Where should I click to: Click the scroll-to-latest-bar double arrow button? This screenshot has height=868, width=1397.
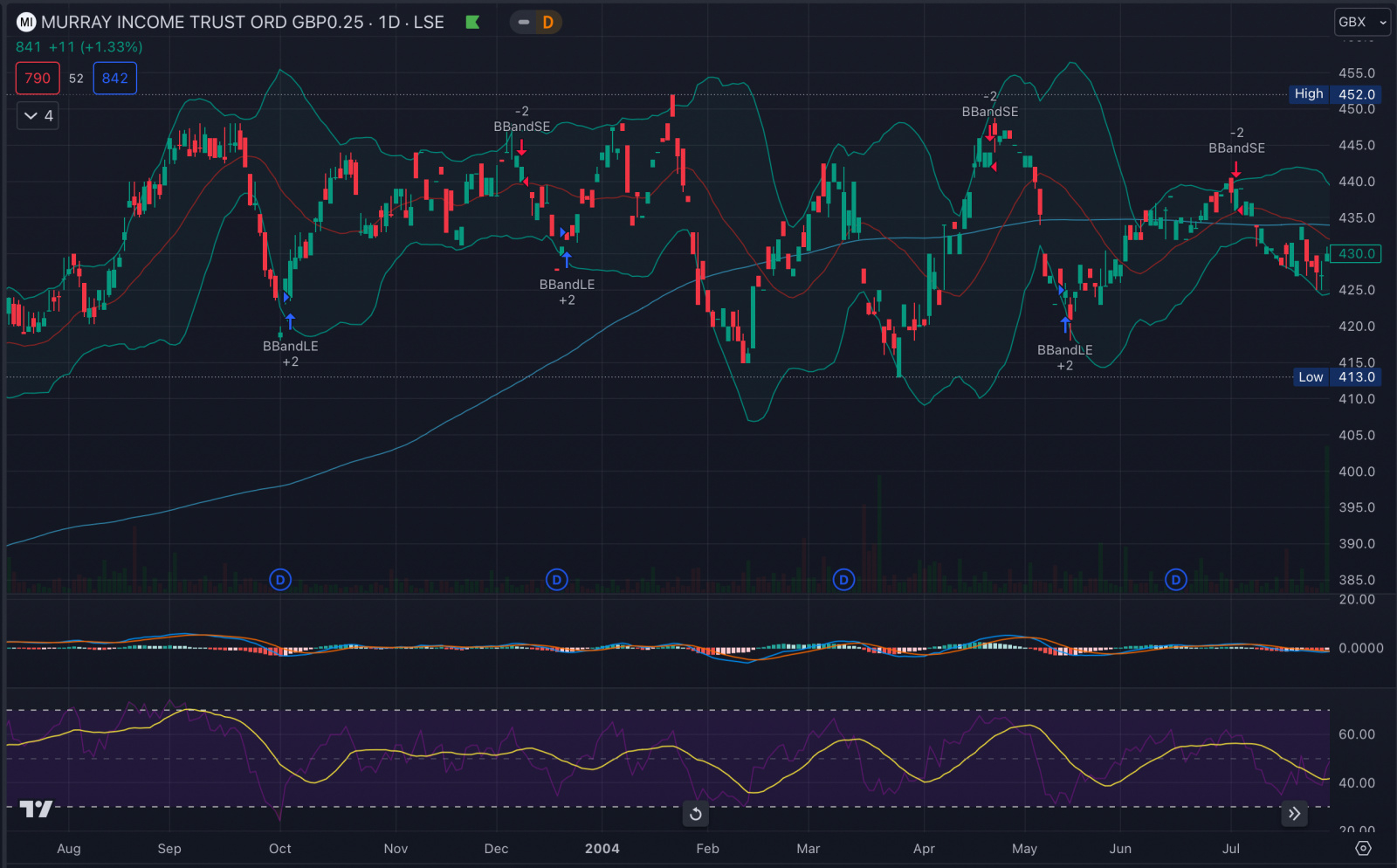coord(1294,814)
